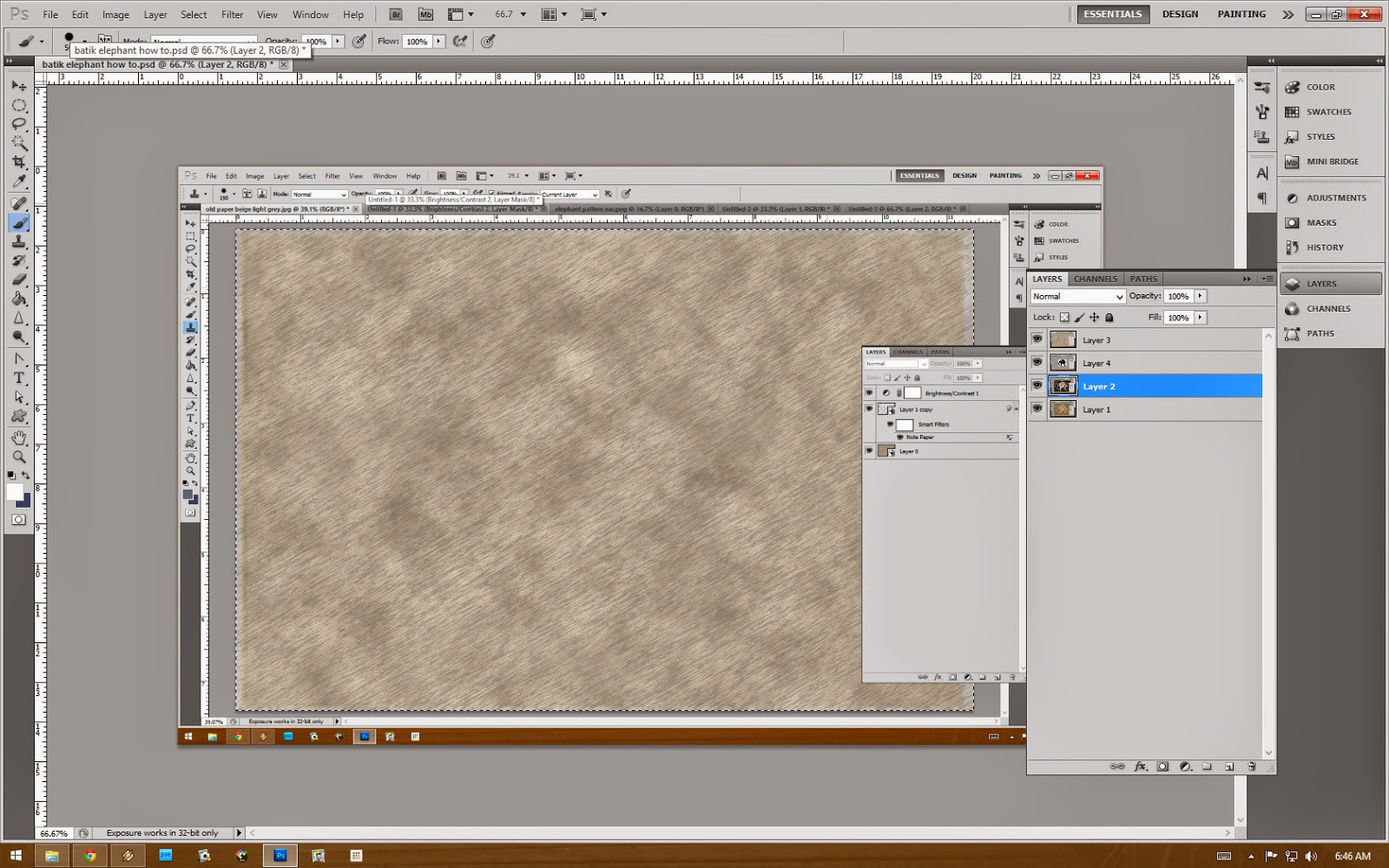Open the Filter menu
The height and width of the screenshot is (868, 1389).
tap(232, 15)
